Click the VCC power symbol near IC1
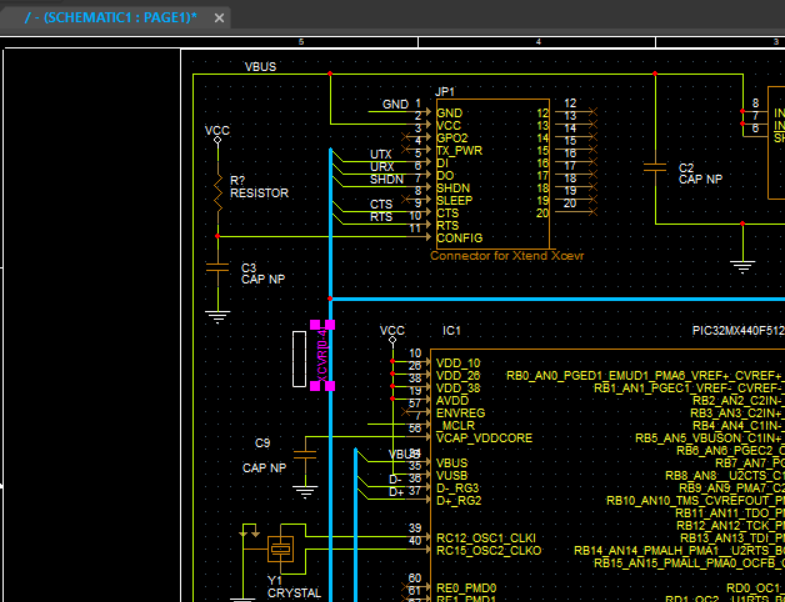 (392, 335)
